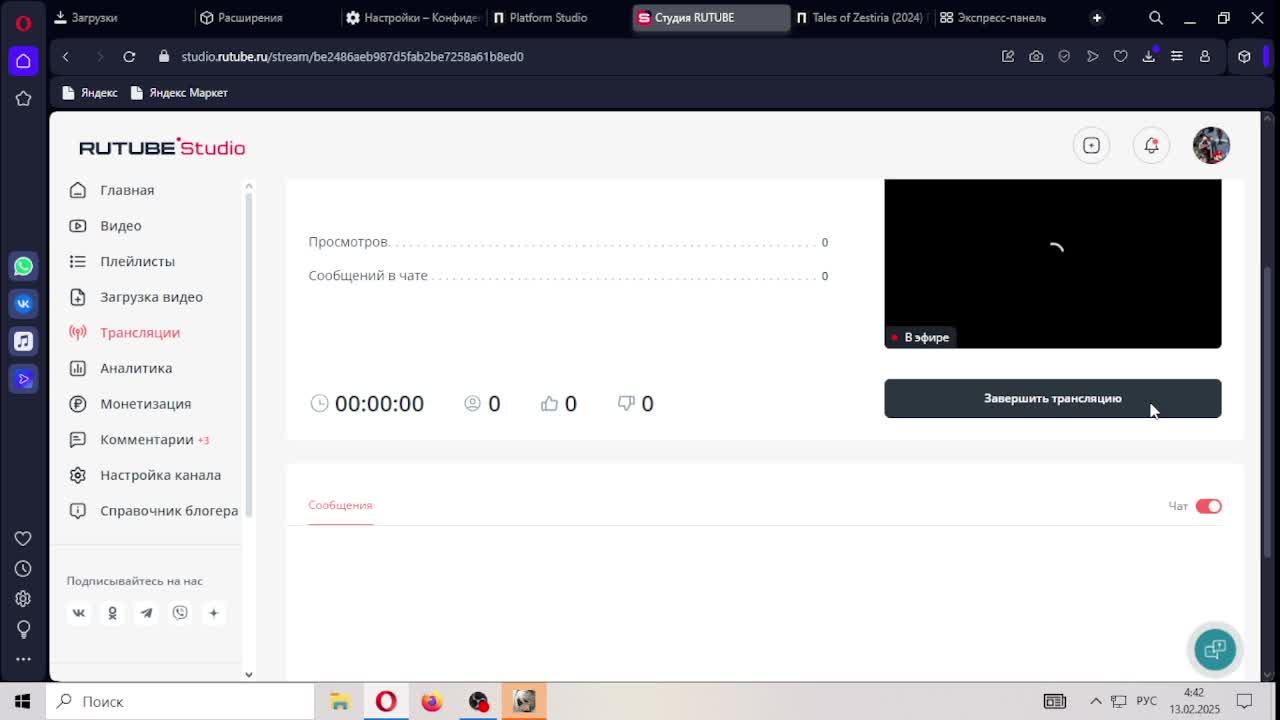Open VK messenger in Opera sidebar
This screenshot has height=720, width=1280.
click(x=23, y=304)
